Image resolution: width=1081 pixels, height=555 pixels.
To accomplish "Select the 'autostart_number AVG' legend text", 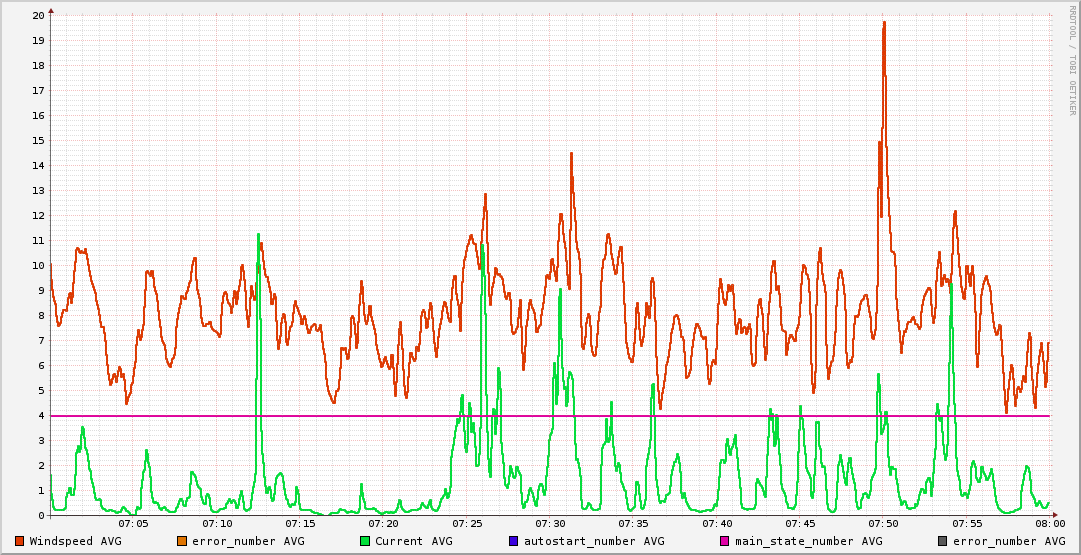I will 594,541.
